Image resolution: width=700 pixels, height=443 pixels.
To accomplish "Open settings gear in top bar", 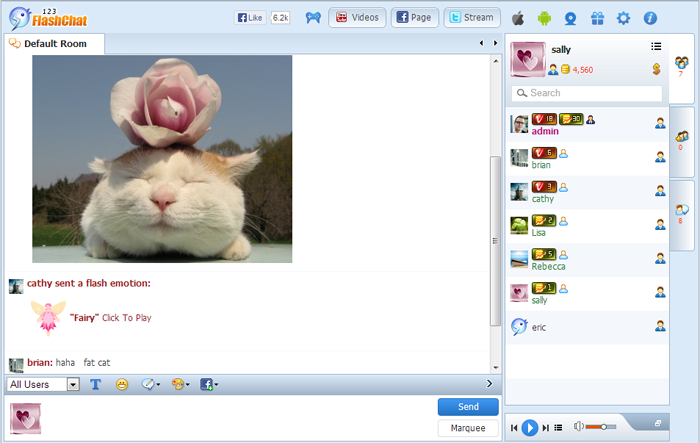I will 623,18.
